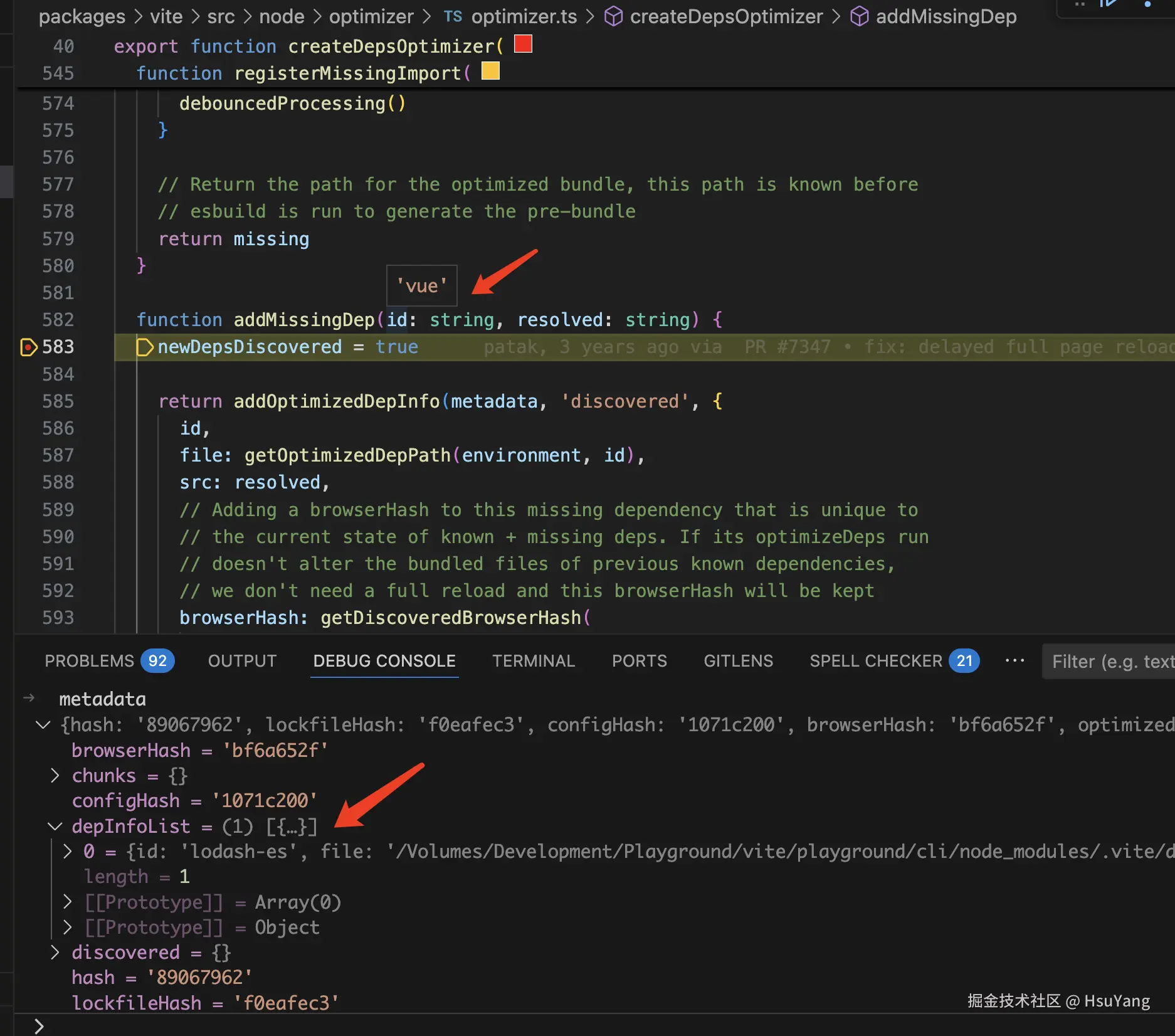Expand the discovered property
This screenshot has width=1175, height=1036.
pos(55,953)
